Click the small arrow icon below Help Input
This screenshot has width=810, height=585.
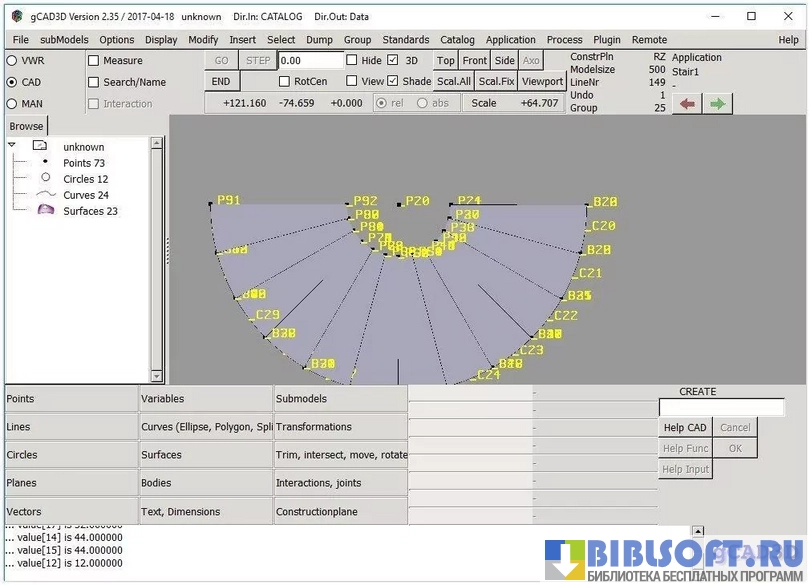tap(699, 533)
